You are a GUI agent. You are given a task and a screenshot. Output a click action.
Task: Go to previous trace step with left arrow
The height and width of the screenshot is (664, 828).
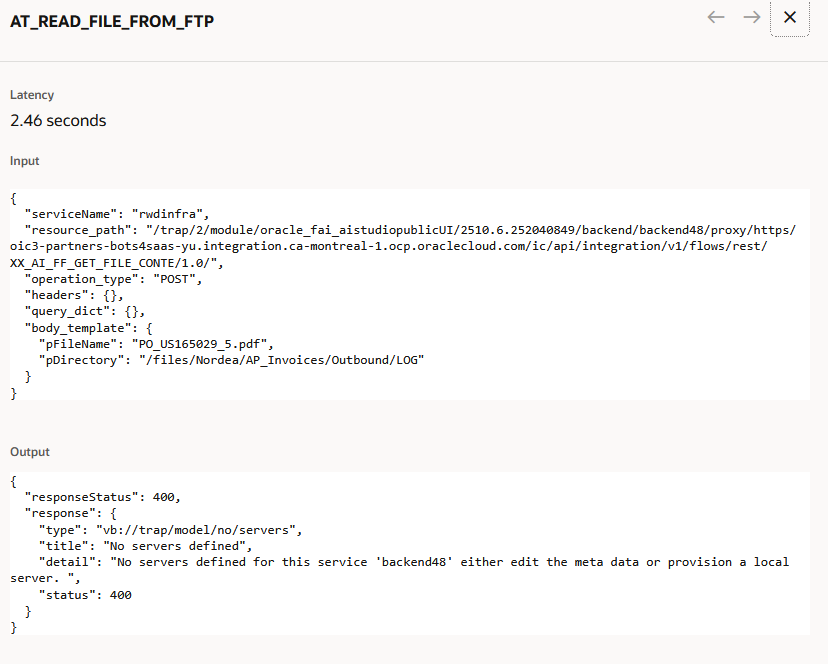716,17
